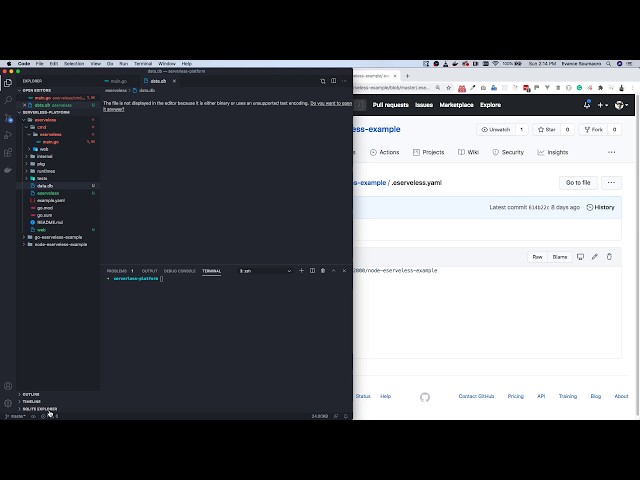Screen dimensions: 640x480
Task: Open the Explorer view in VS Code activity bar
Action: coord(8,82)
